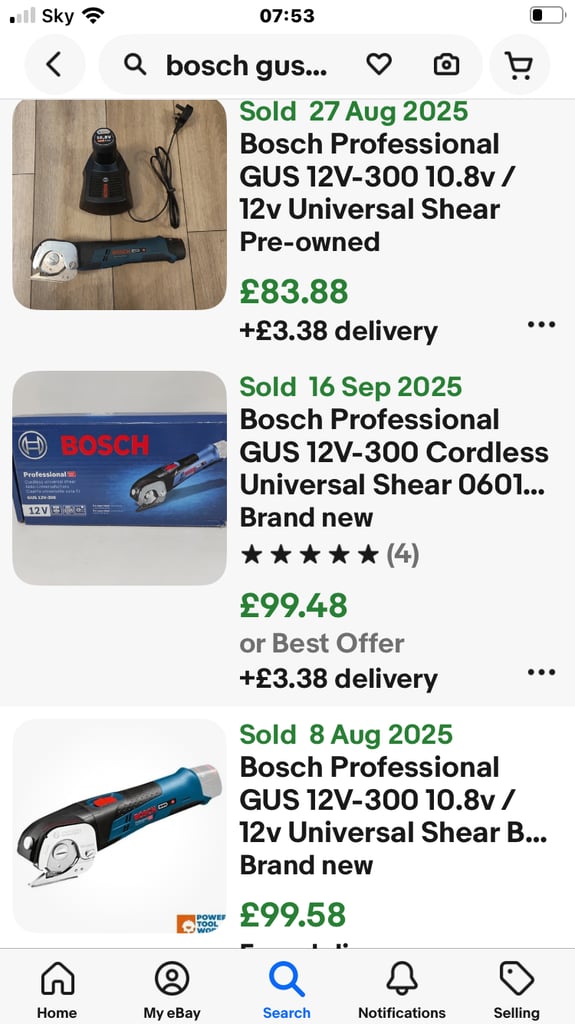Open Notifications bell tab
Screen dimensions: 575x1024
(x=402, y=989)
